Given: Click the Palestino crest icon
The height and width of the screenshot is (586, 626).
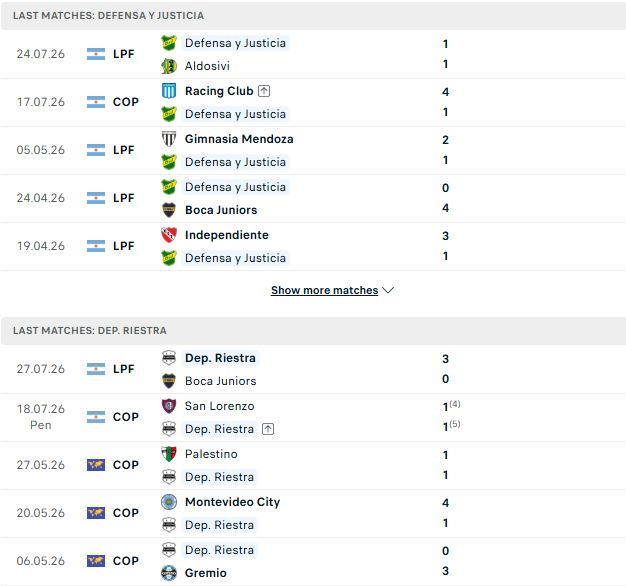Looking at the screenshot, I should (169, 454).
